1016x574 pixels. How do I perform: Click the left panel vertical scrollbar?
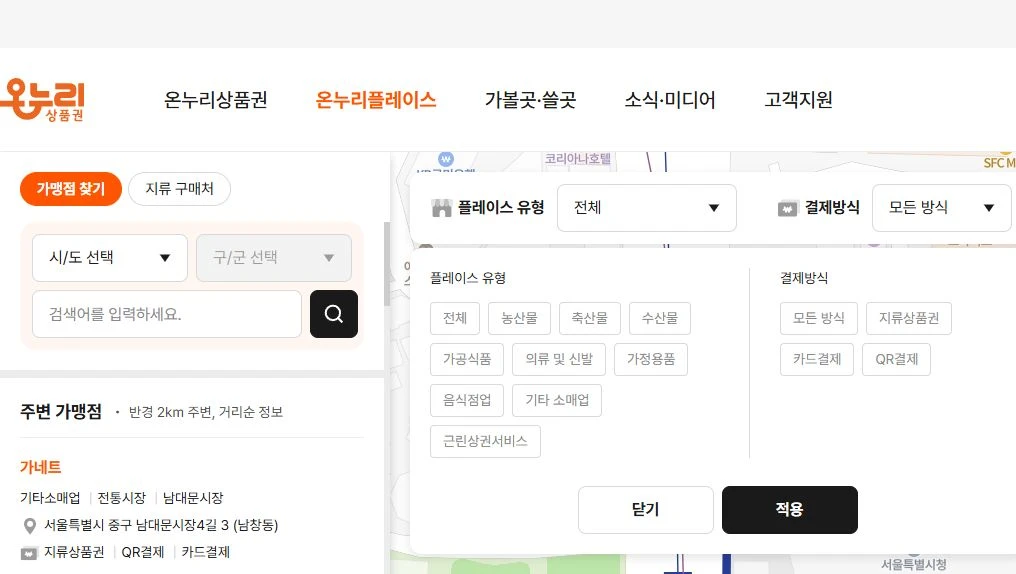(387, 264)
